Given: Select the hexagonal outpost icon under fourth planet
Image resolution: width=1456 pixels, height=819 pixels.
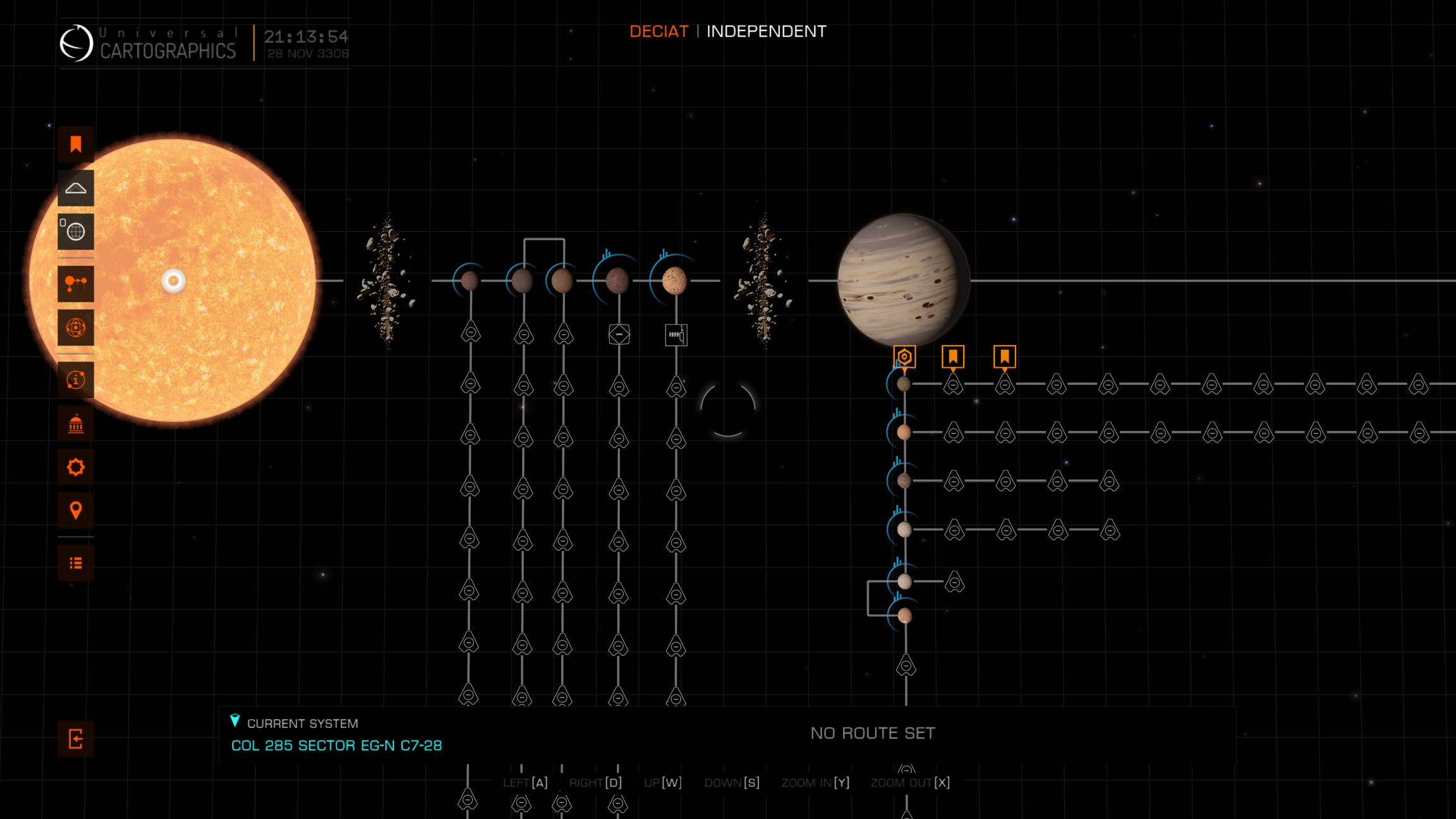Looking at the screenshot, I should [619, 334].
